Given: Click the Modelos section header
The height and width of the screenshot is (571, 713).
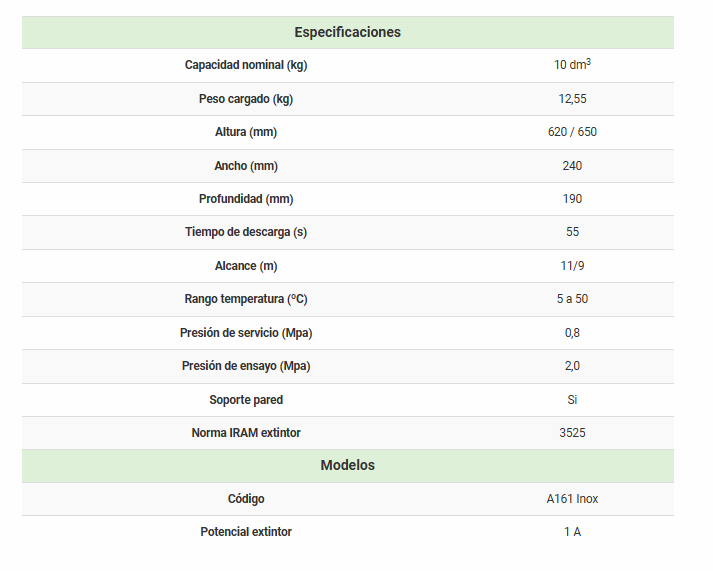Looking at the screenshot, I should (347, 465).
